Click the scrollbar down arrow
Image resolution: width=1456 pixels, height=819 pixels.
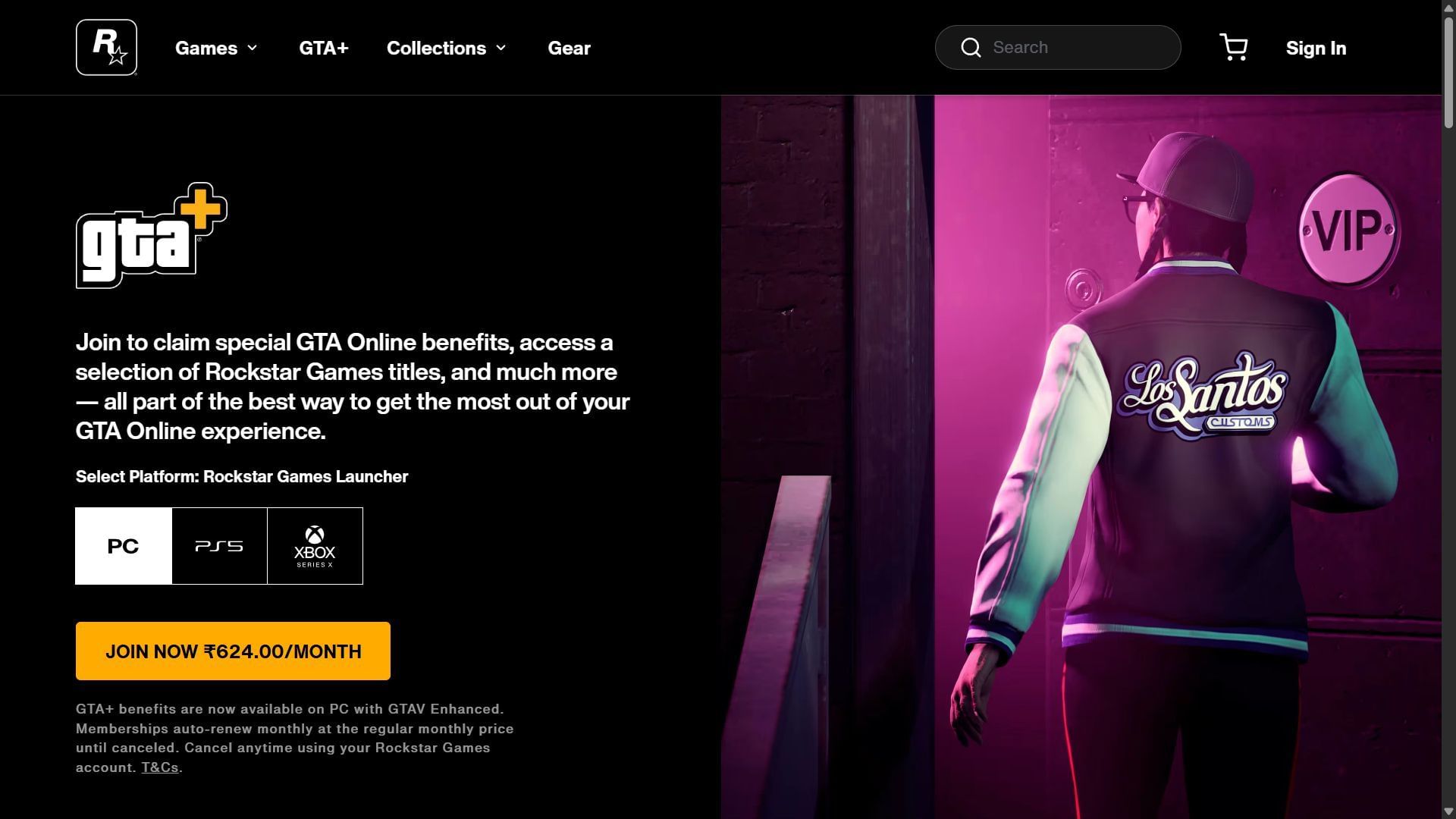(x=1448, y=811)
